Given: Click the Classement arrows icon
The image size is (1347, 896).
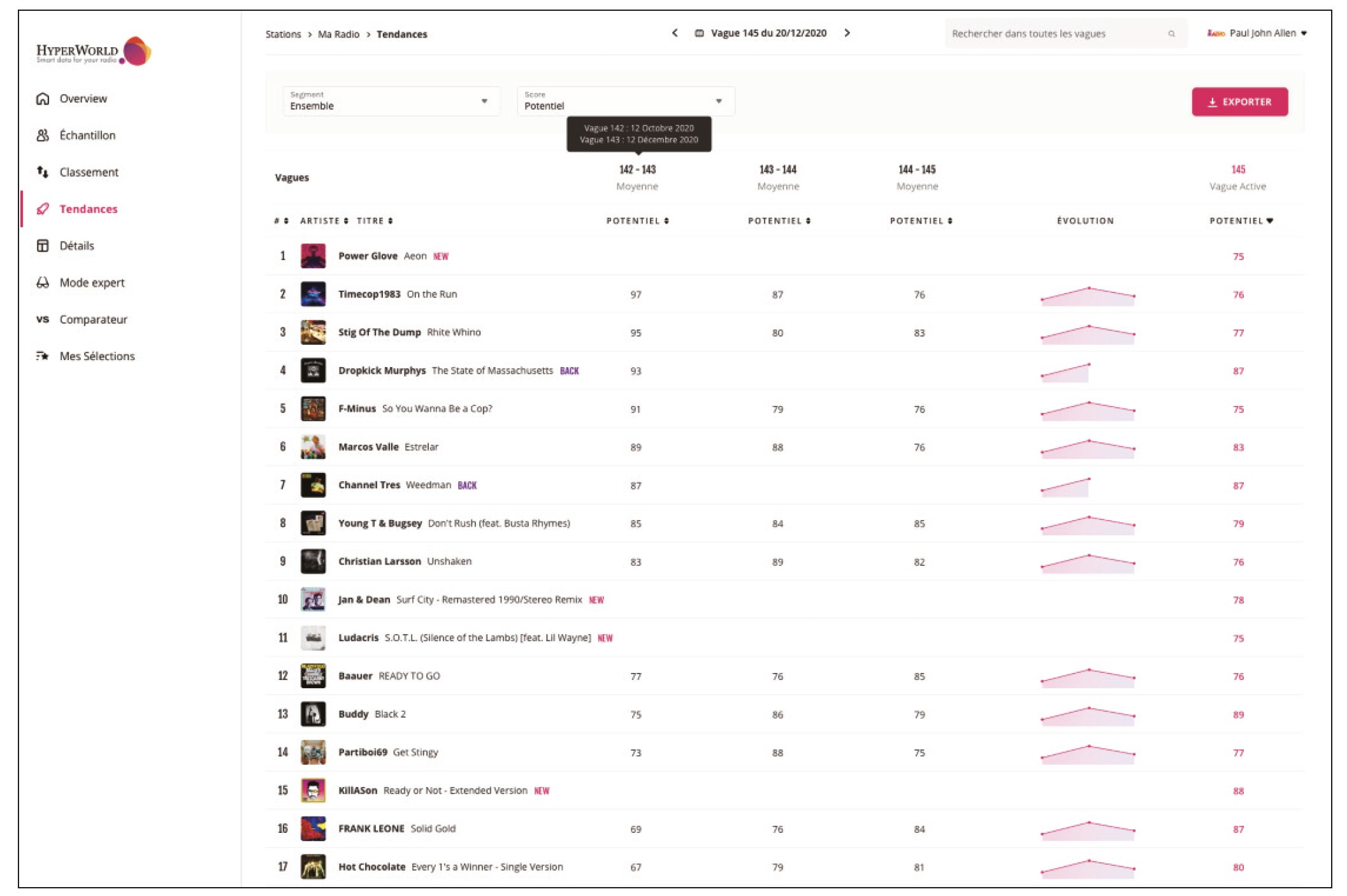Looking at the screenshot, I should tap(43, 172).
